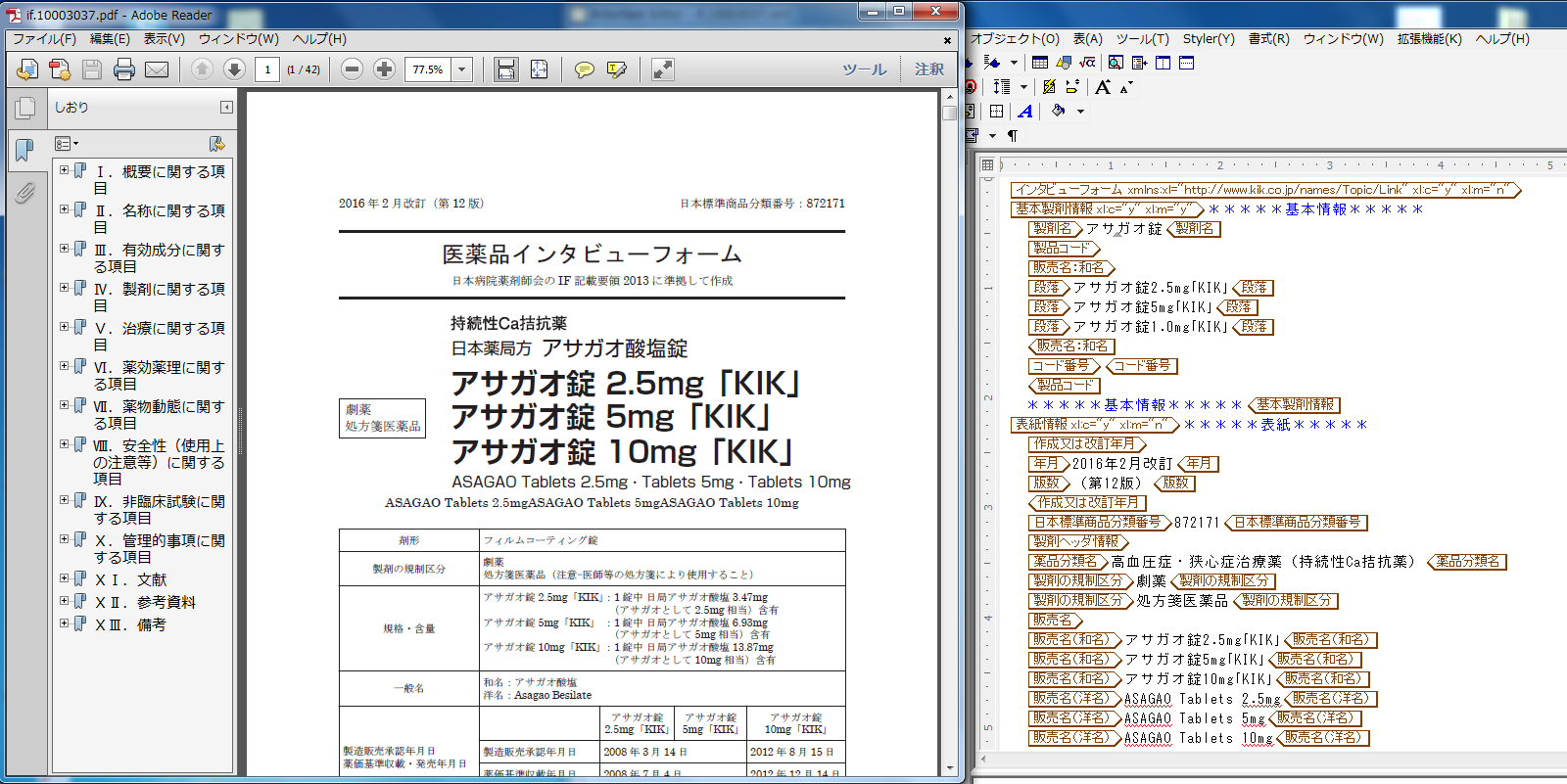Open オブジェクト(O) menu in editor window
This screenshot has height=784, width=1567.
pos(1016,39)
